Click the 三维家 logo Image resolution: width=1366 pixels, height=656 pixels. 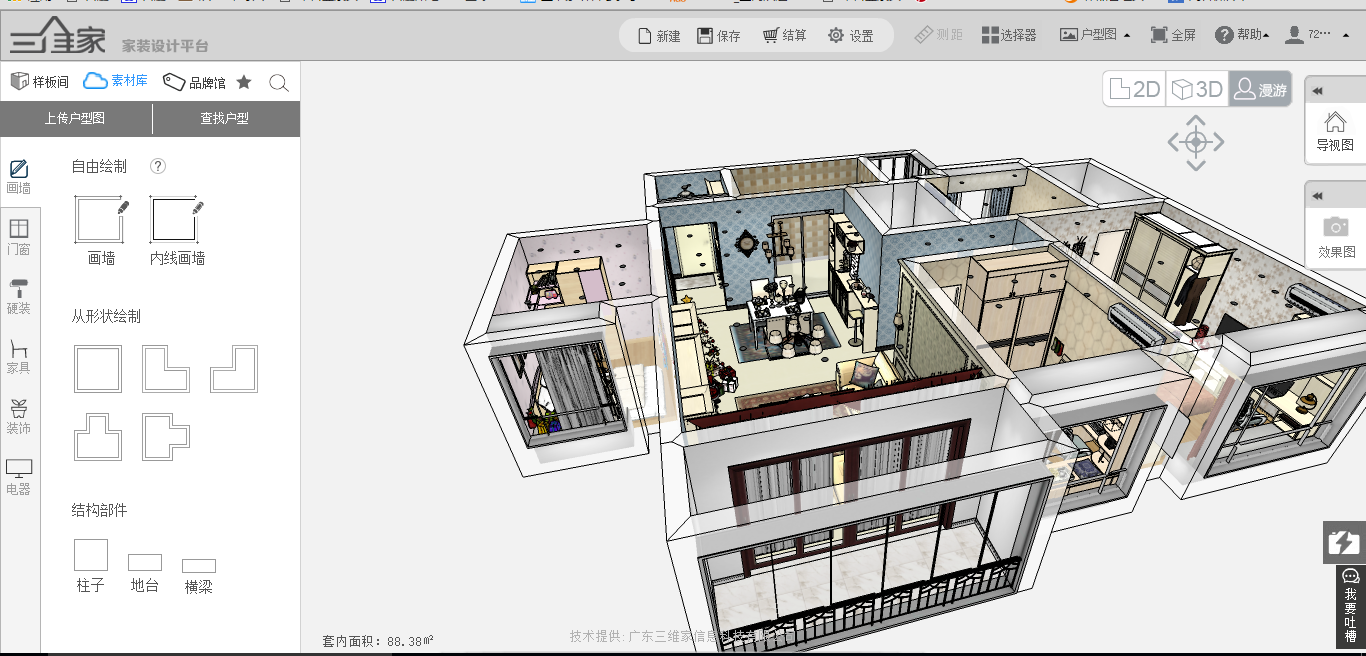(58, 36)
